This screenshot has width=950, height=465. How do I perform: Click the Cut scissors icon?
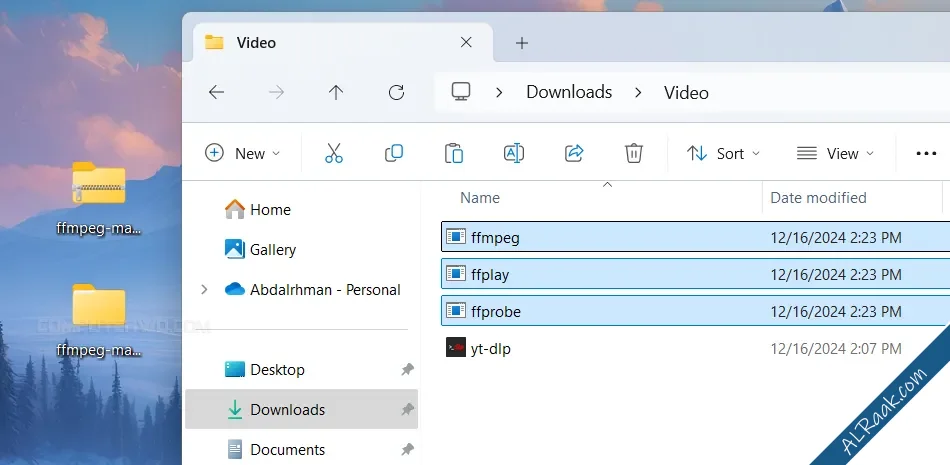pyautogui.click(x=334, y=153)
